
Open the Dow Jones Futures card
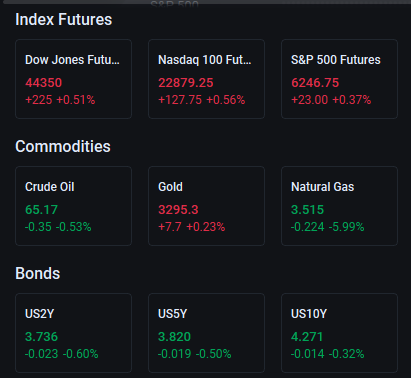(x=73, y=79)
